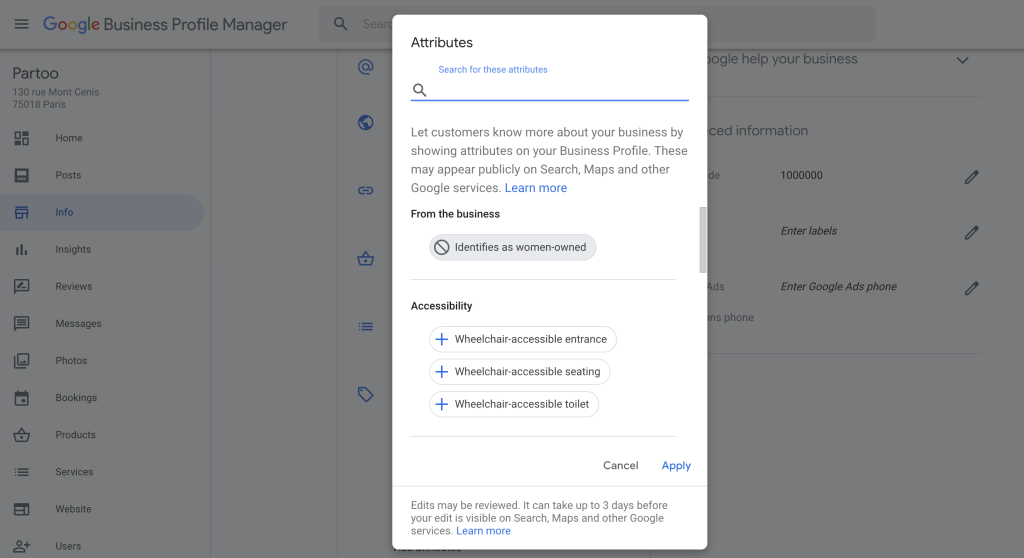The image size is (1024, 558).
Task: Click the magnifier in attributes search
Action: coord(419,90)
